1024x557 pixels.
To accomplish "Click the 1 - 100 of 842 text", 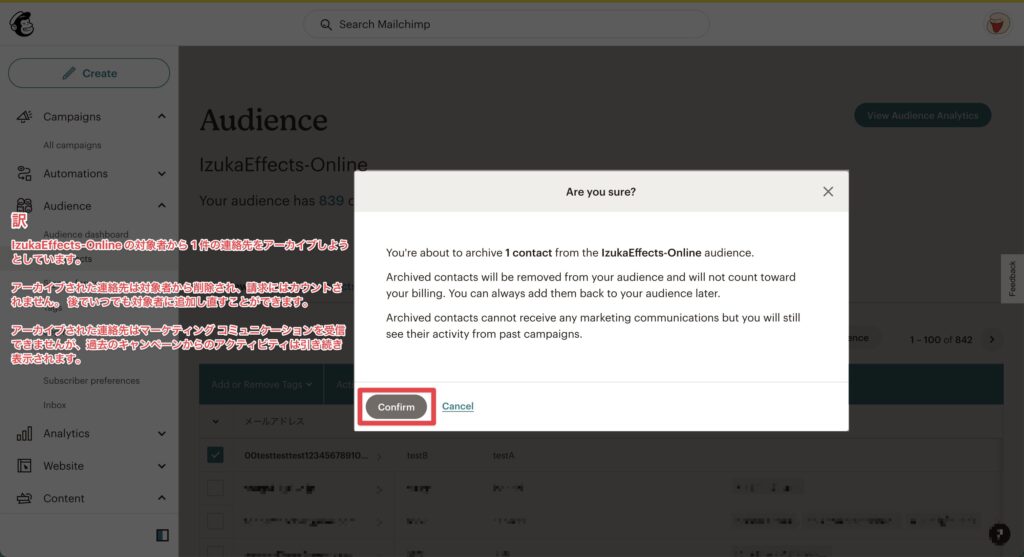I will point(941,340).
